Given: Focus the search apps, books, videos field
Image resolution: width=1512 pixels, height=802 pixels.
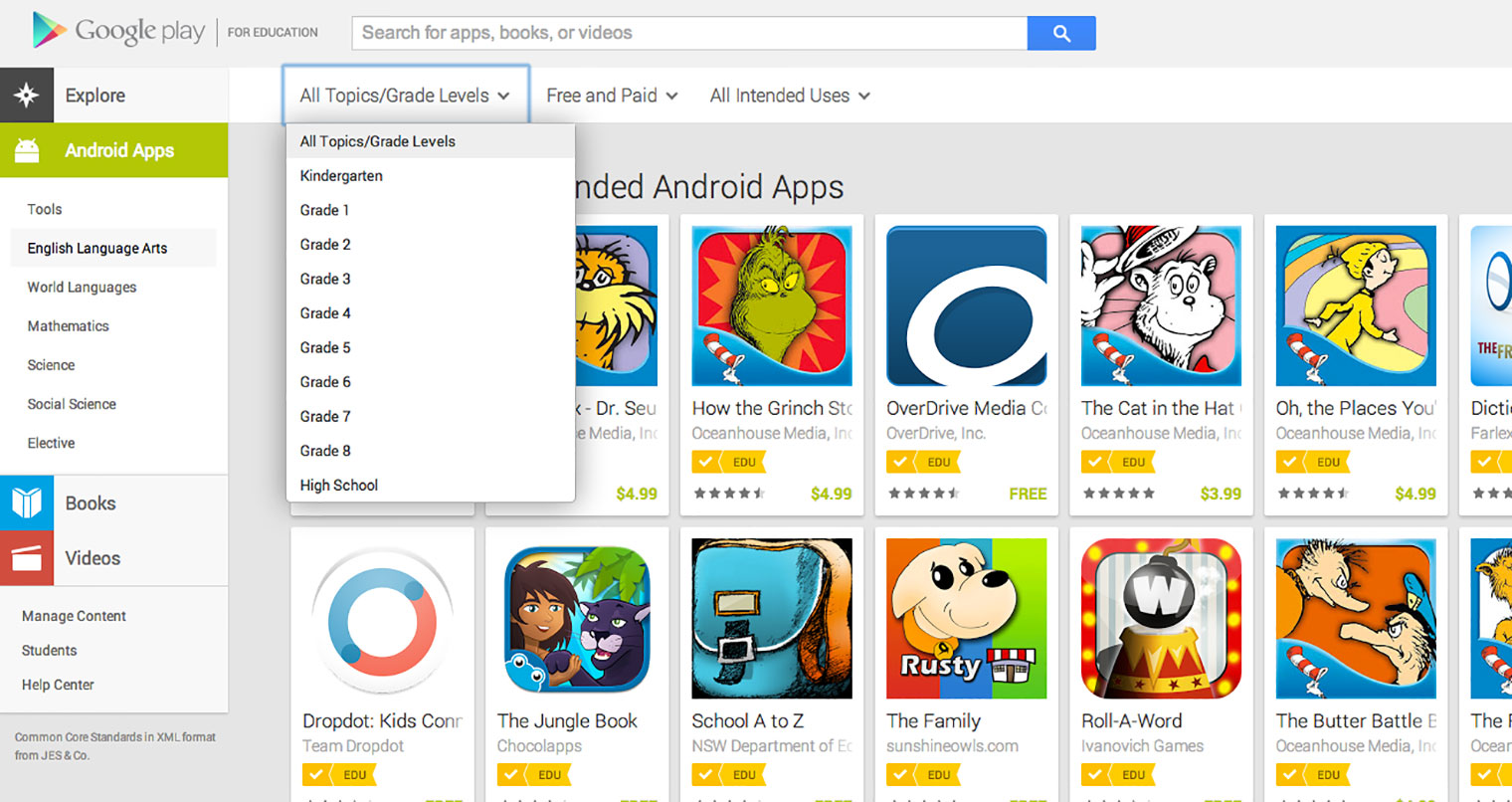Looking at the screenshot, I should (x=689, y=33).
